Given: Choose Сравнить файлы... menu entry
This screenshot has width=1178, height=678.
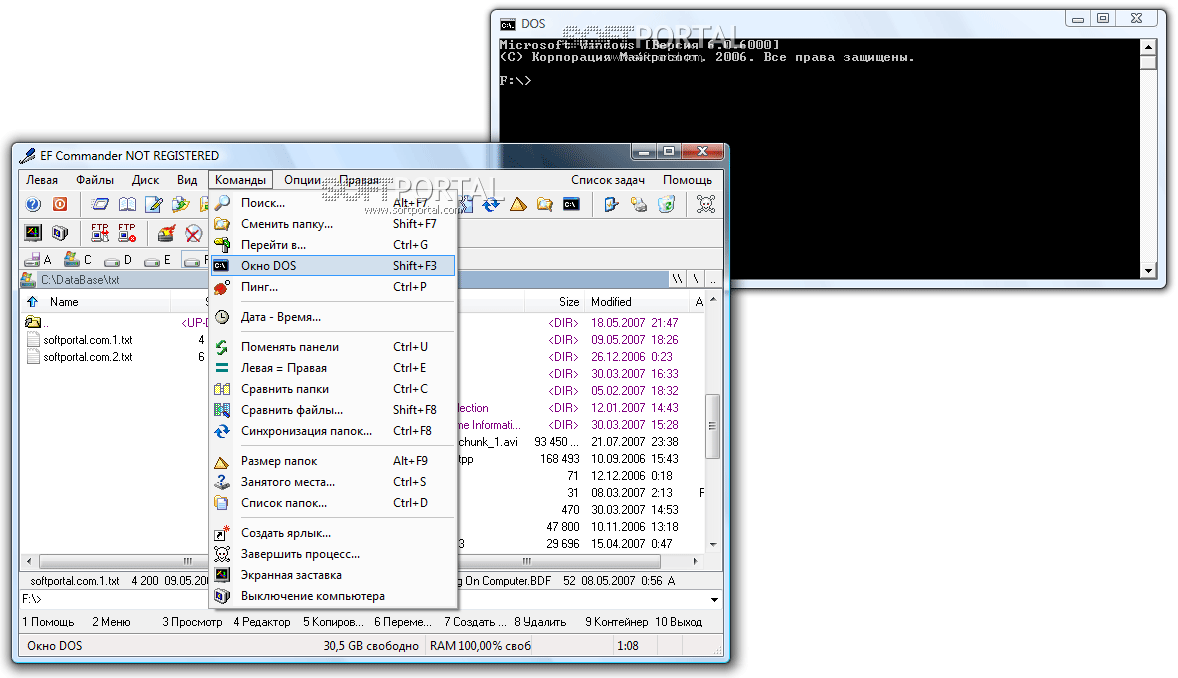Looking at the screenshot, I should pos(333,410).
